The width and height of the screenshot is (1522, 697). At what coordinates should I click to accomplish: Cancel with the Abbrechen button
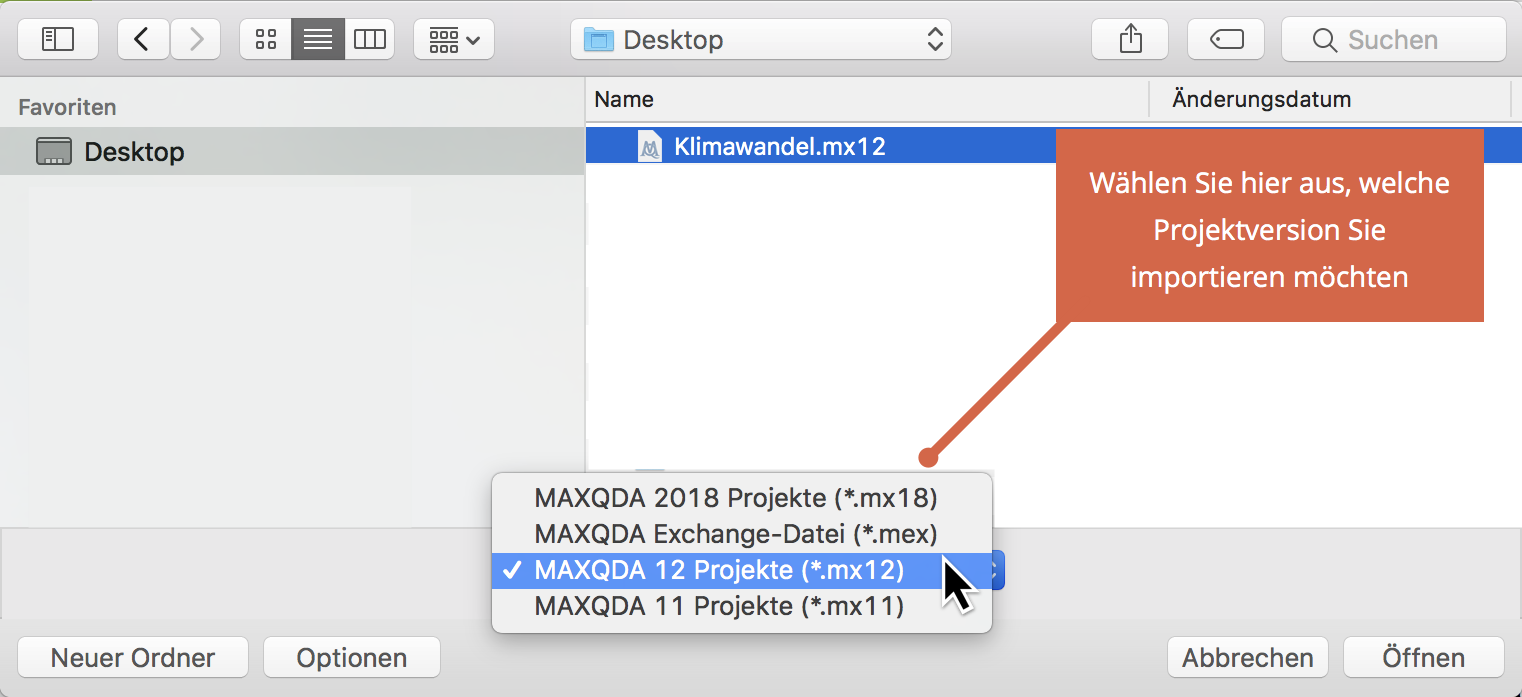pyautogui.click(x=1248, y=658)
